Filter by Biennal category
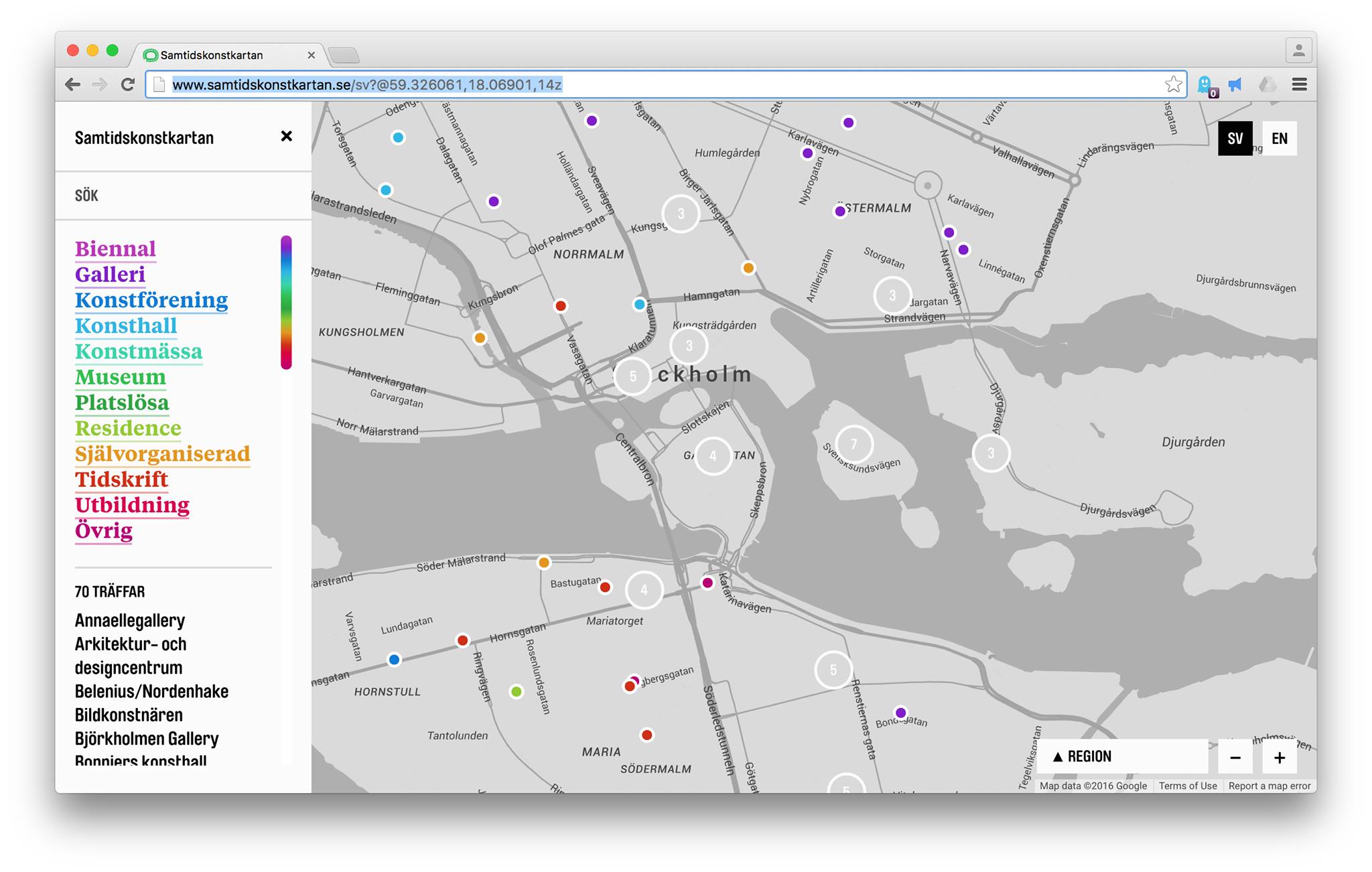 tap(115, 248)
